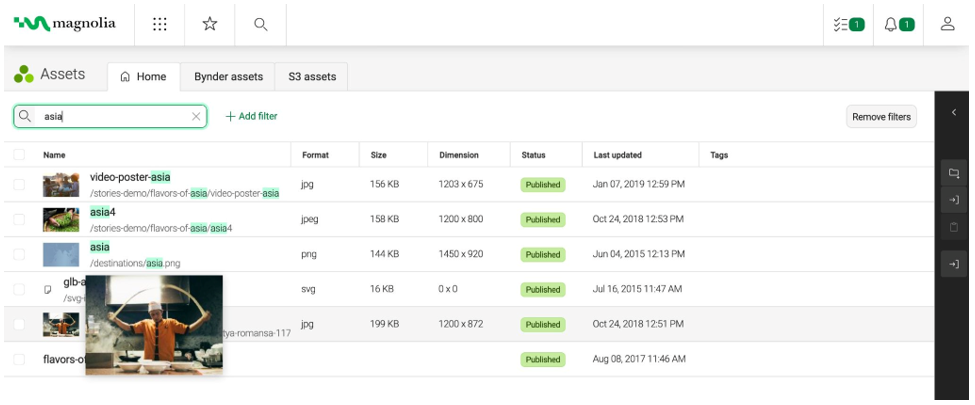Sort by the Name column header
975x405 pixels.
(x=54, y=155)
